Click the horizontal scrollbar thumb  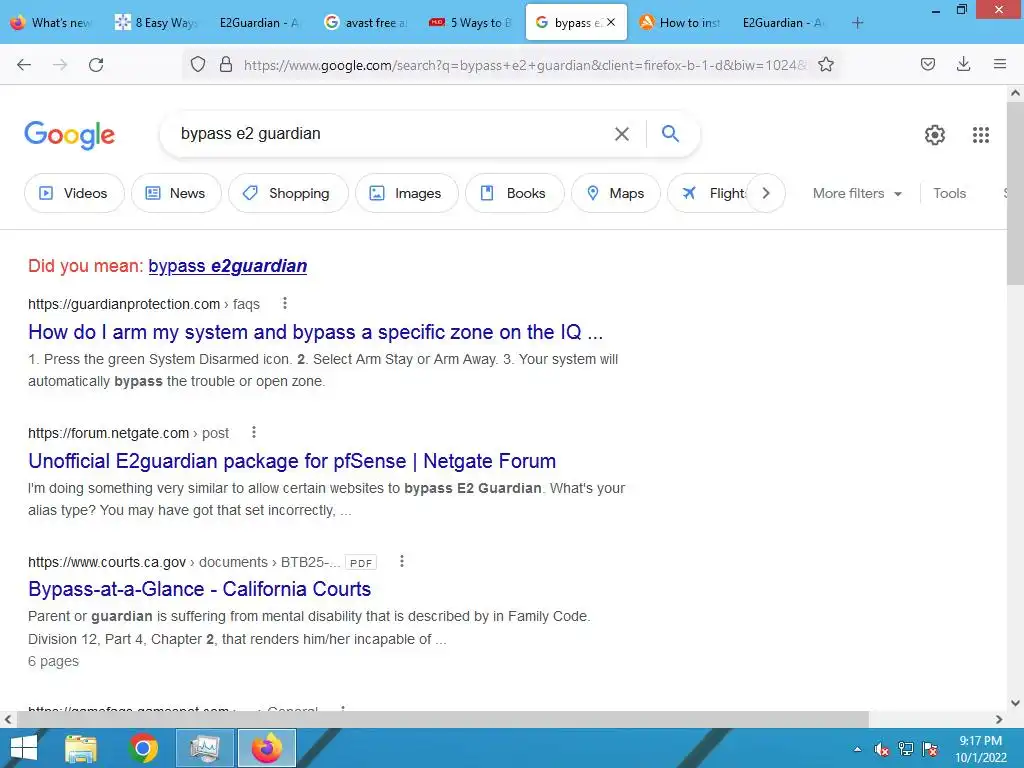click(443, 719)
